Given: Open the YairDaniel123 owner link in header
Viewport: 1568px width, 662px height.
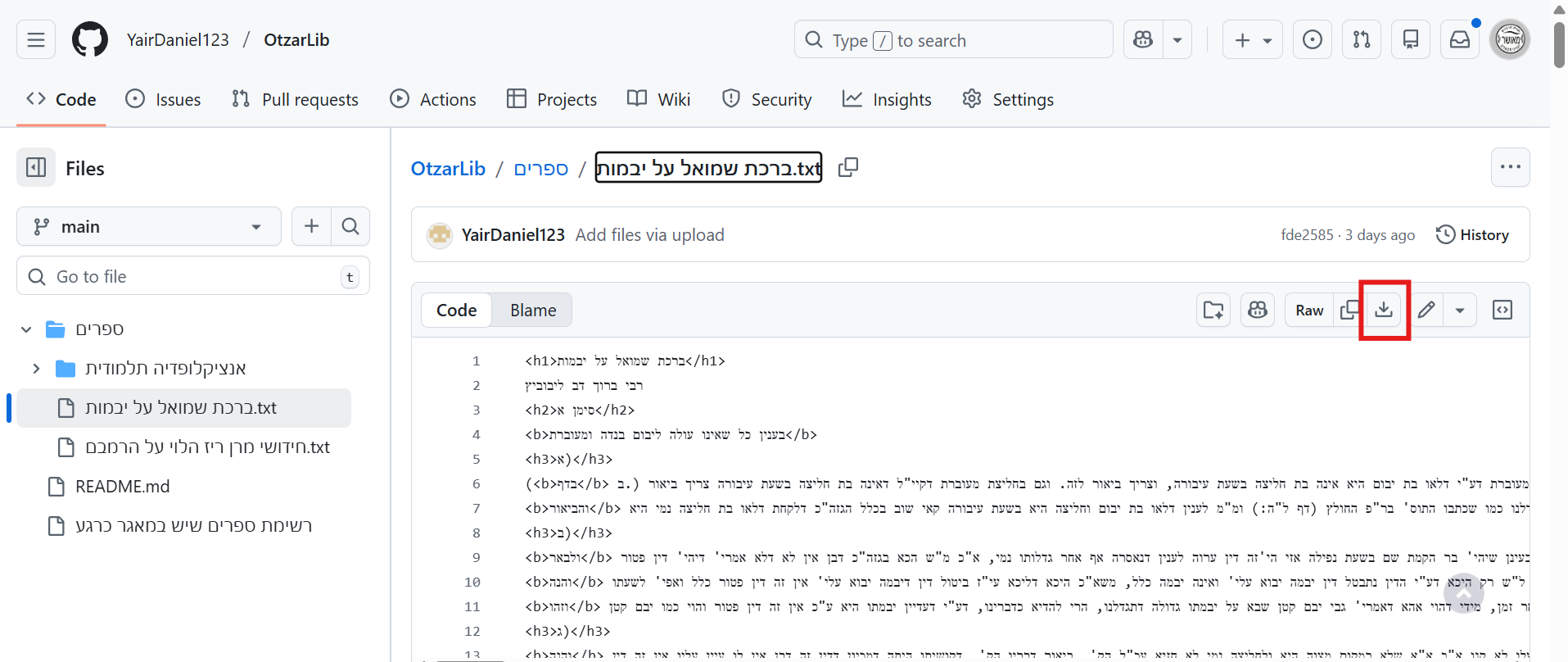Looking at the screenshot, I should tap(178, 39).
